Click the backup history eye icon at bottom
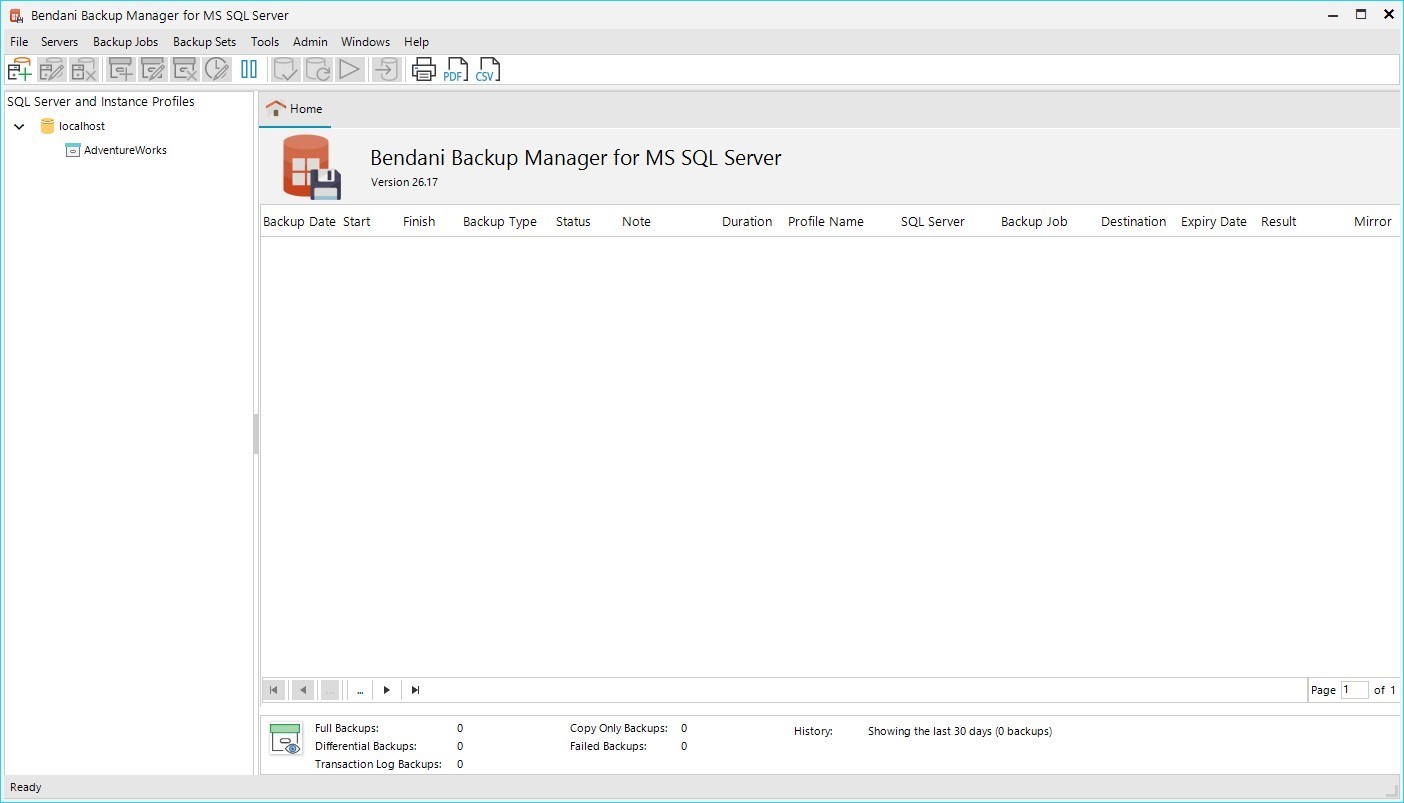 pos(286,740)
